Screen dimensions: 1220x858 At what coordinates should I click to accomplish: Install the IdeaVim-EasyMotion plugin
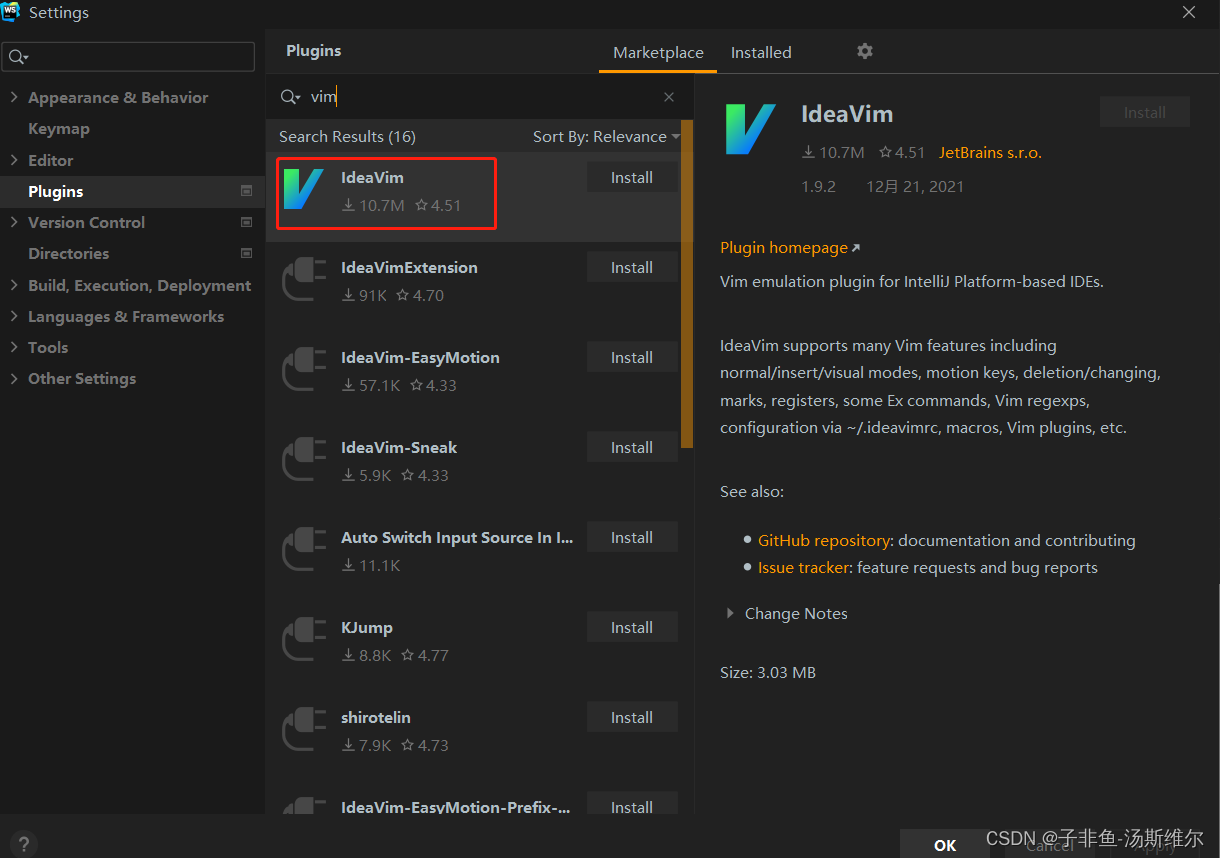pos(632,357)
